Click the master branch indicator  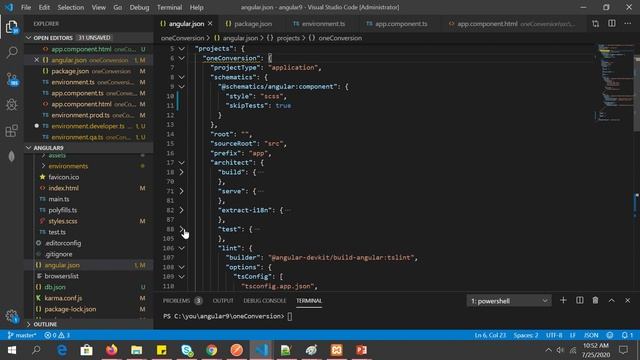point(22,335)
